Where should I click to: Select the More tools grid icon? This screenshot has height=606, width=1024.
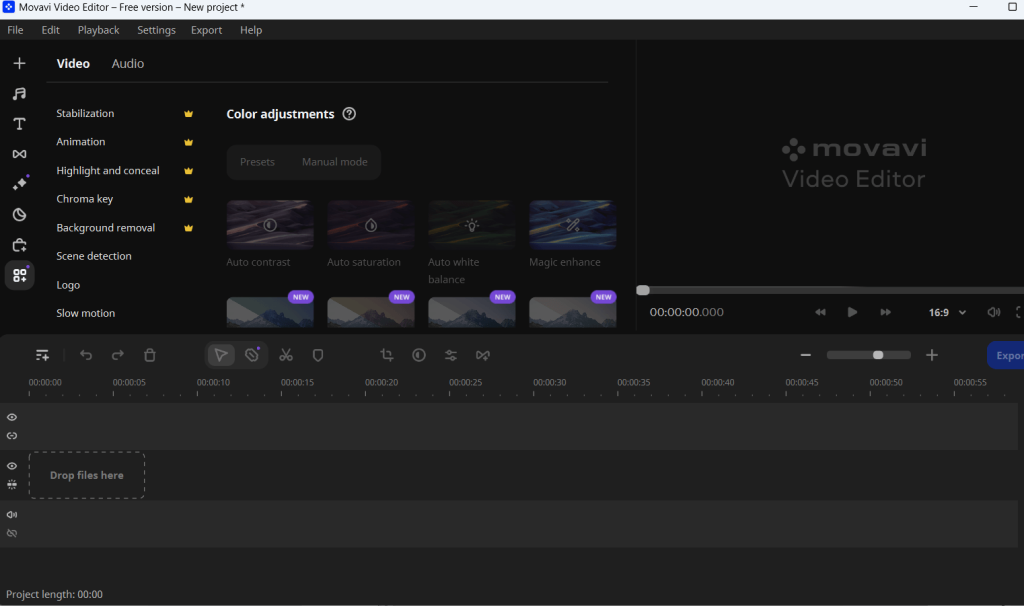click(x=20, y=275)
